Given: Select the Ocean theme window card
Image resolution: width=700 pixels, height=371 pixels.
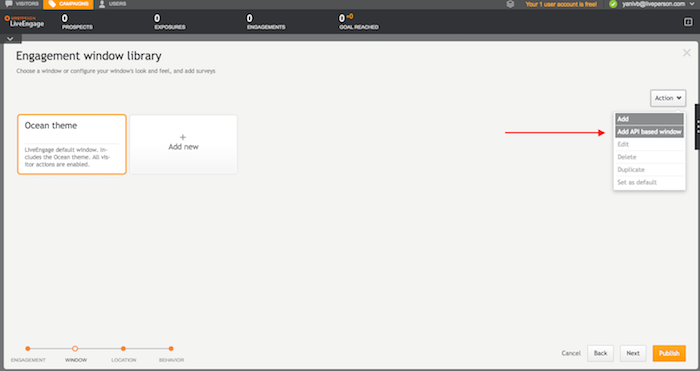Looking at the screenshot, I should tap(72, 144).
